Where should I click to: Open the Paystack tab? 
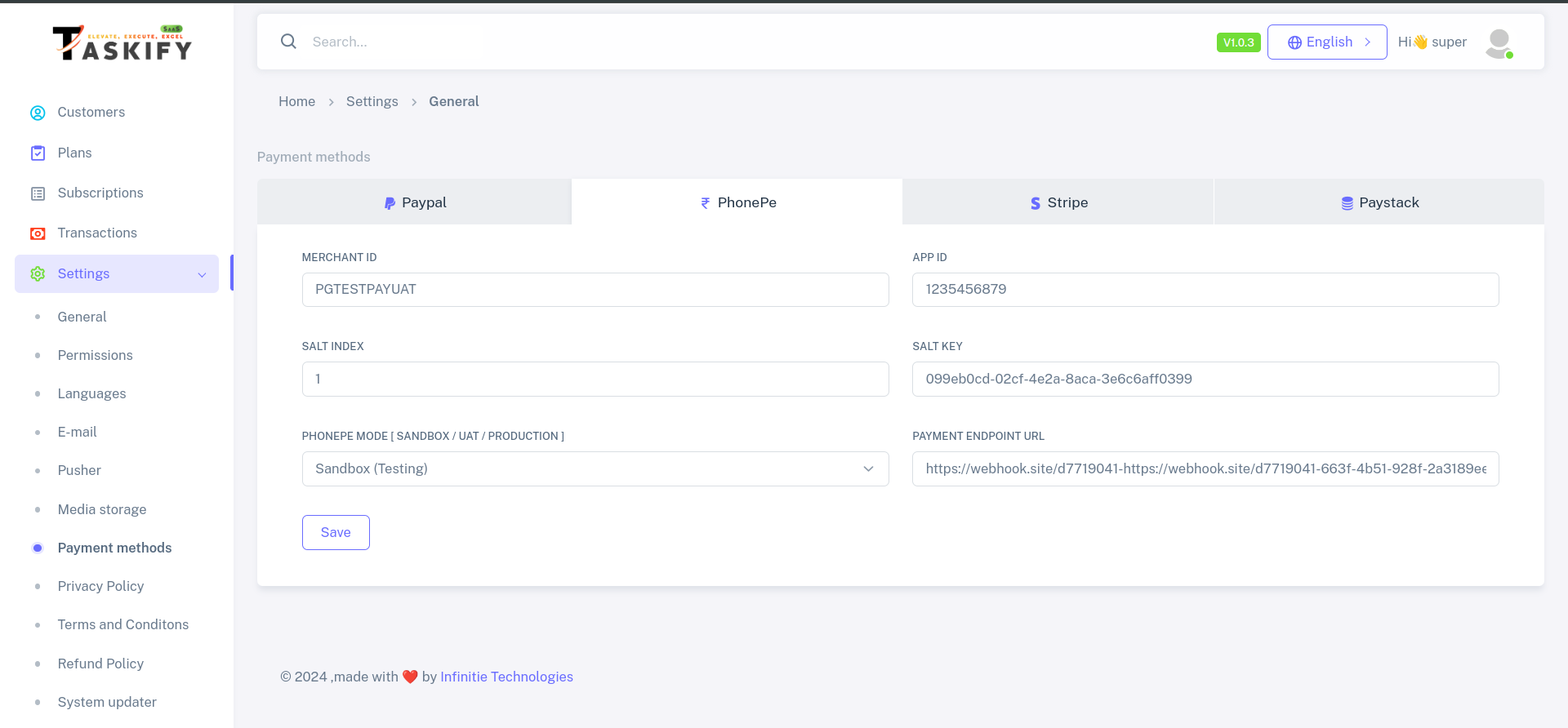point(1379,202)
